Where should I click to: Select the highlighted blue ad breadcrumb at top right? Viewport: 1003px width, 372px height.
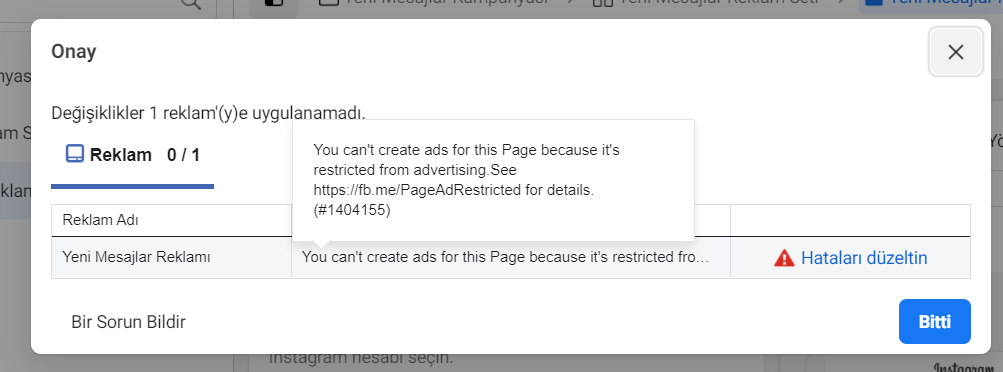(x=931, y=3)
